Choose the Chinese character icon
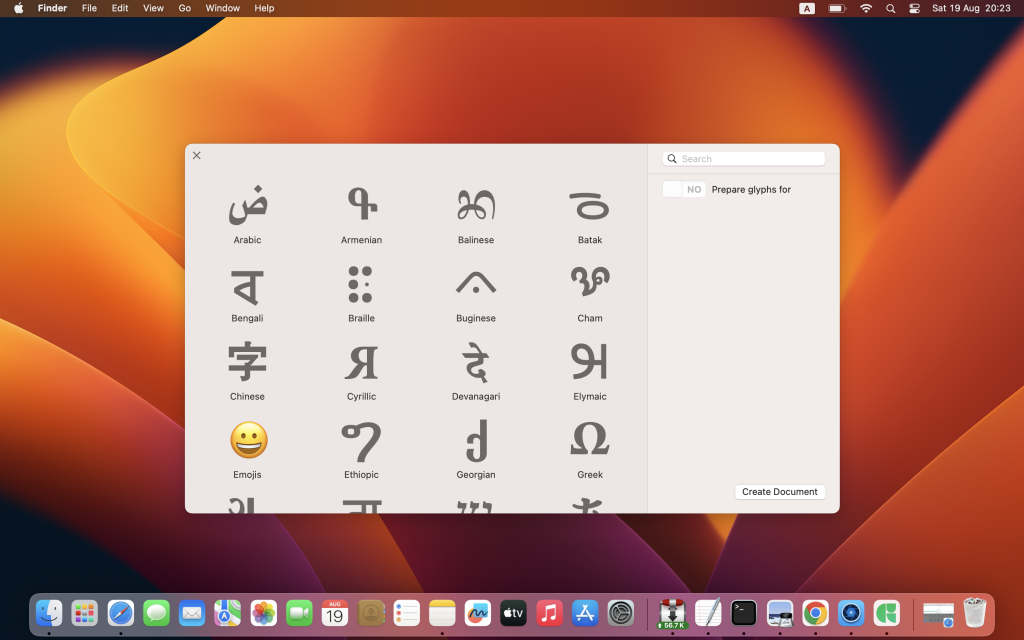The width and height of the screenshot is (1024, 640). [248, 361]
